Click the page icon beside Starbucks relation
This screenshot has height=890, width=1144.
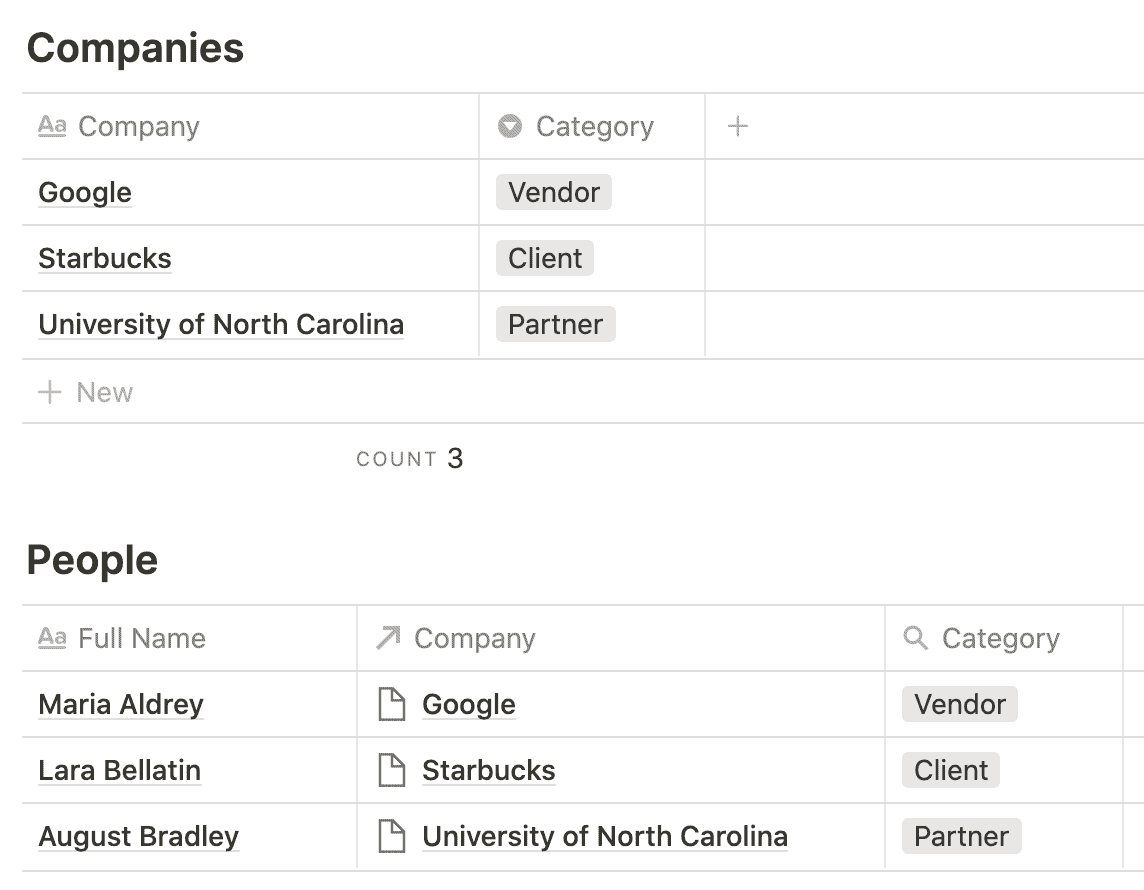tap(392, 771)
